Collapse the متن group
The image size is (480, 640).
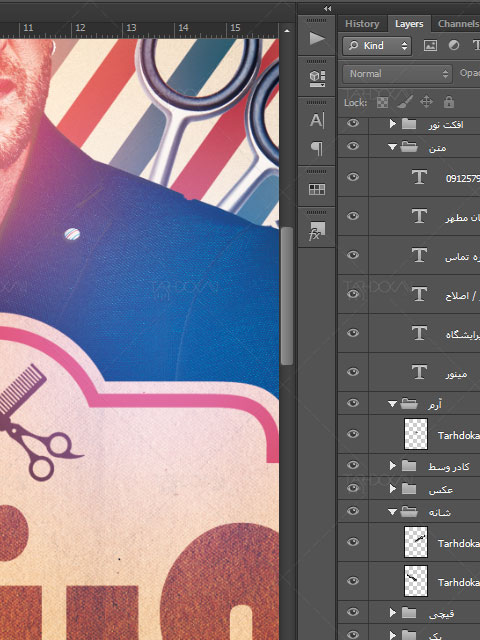(392, 147)
